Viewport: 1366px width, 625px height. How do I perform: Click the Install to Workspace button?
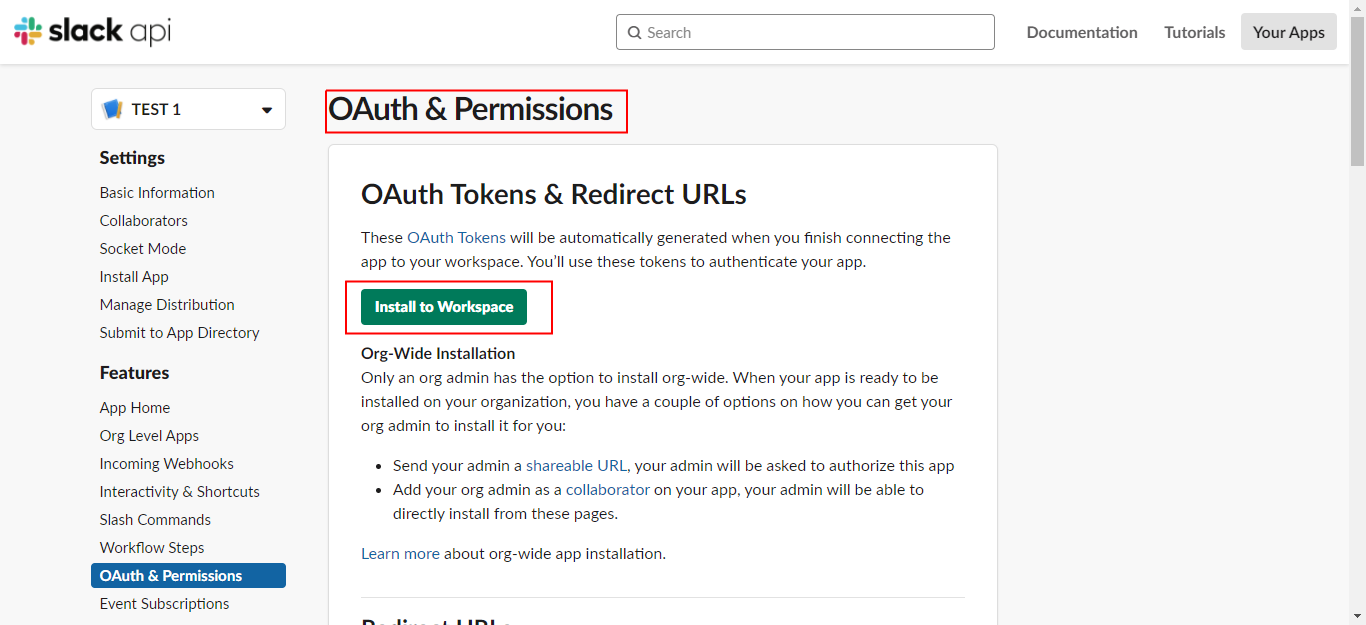coord(444,307)
